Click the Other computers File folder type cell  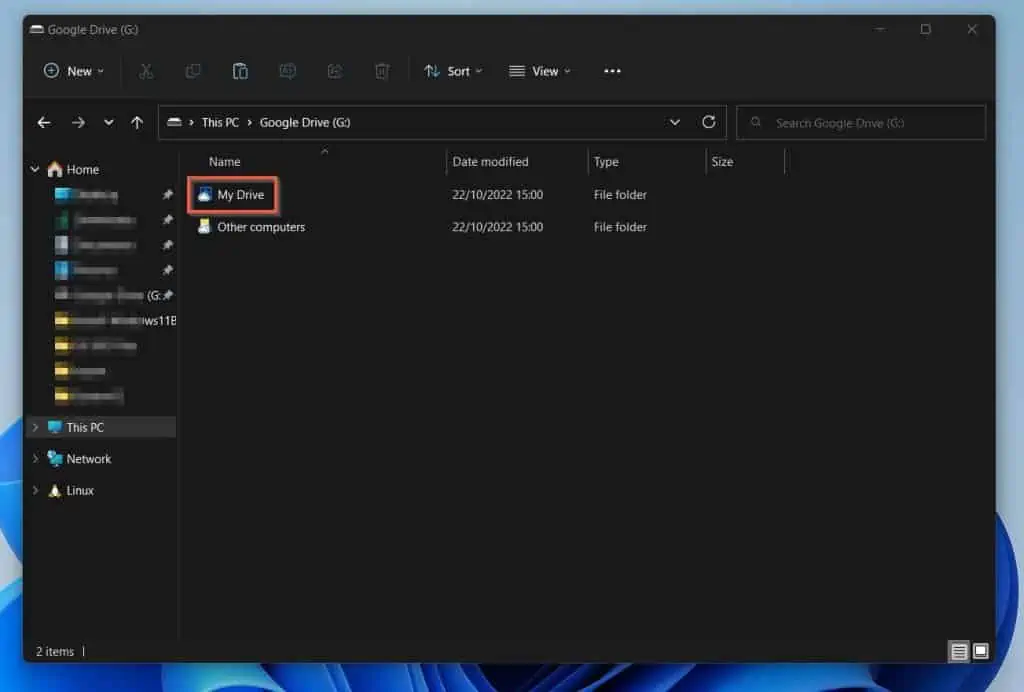point(620,227)
